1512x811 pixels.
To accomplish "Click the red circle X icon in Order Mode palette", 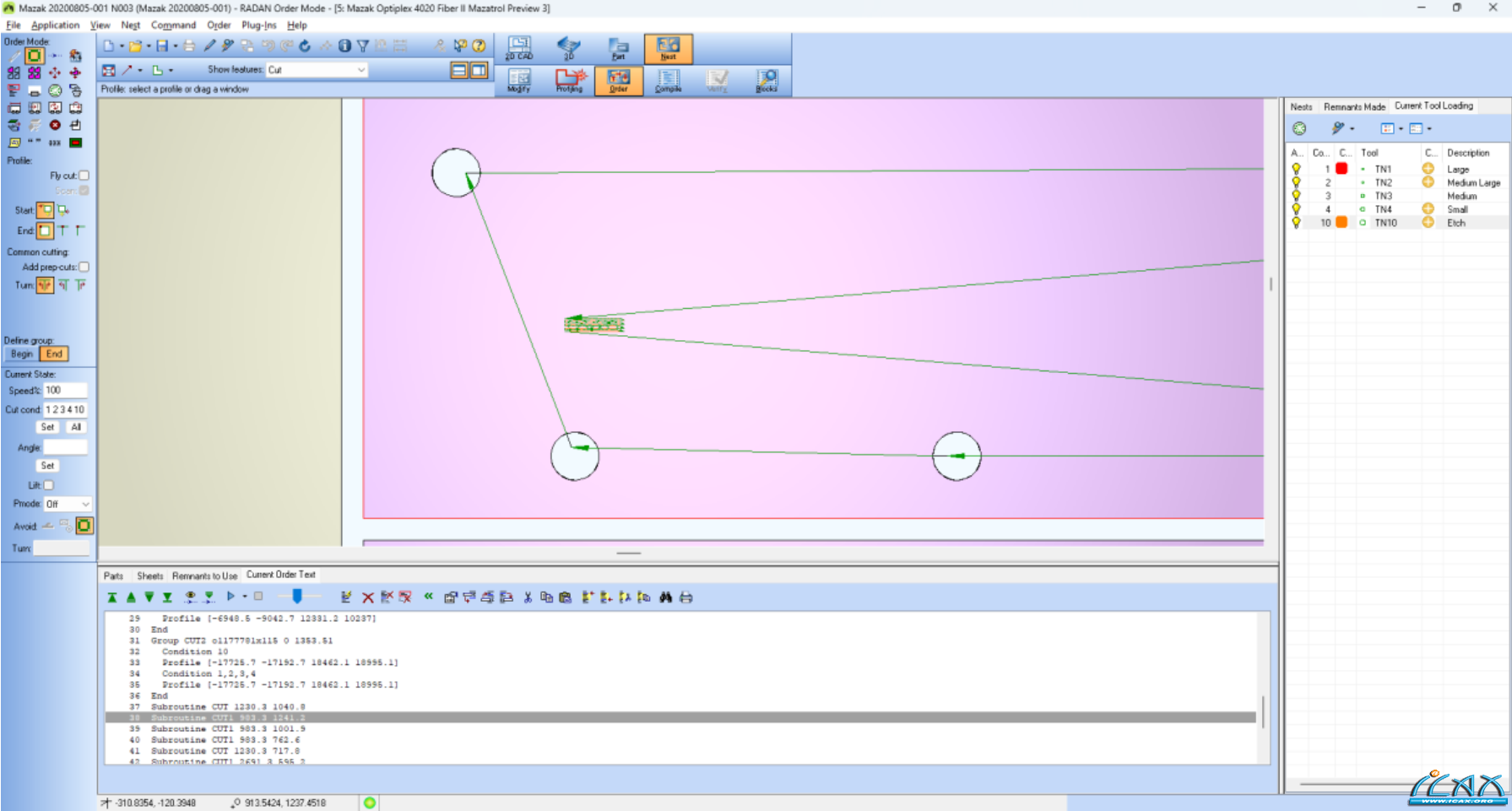I will tap(55, 125).
